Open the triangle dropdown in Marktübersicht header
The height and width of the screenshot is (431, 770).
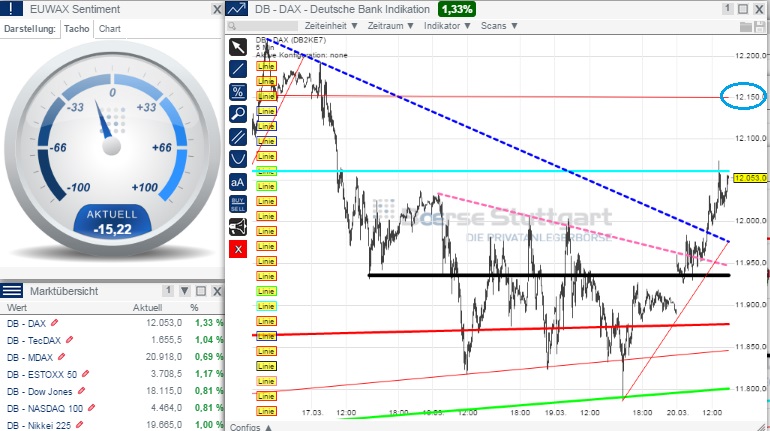coord(185,291)
